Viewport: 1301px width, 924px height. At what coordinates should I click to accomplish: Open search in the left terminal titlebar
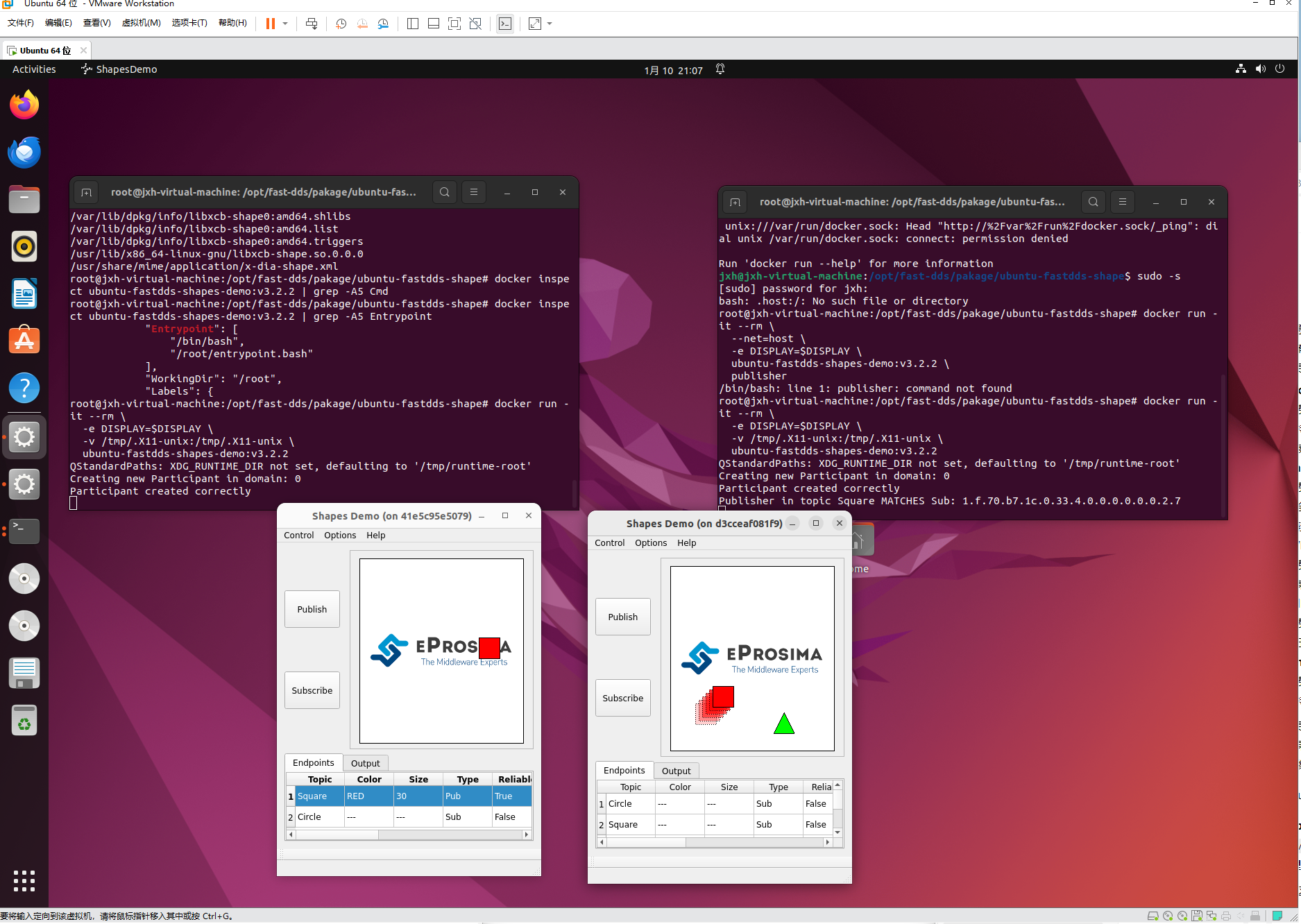click(444, 192)
